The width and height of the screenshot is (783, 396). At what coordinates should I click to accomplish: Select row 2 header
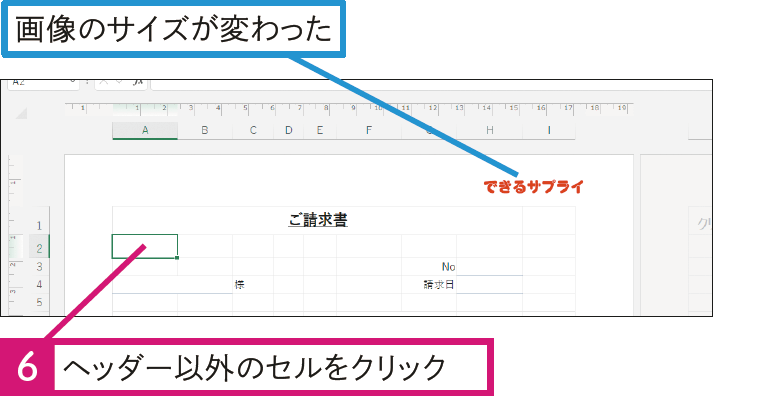[x=39, y=247]
